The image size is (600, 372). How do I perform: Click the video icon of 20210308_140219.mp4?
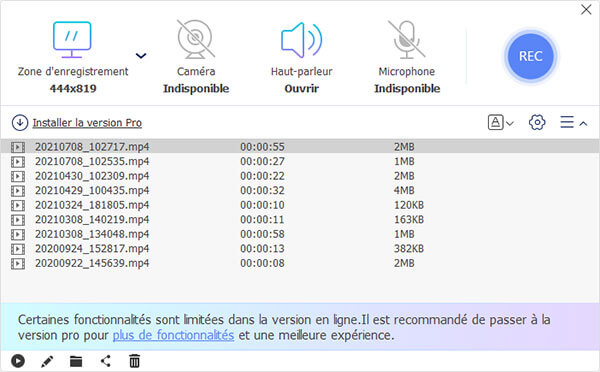point(18,220)
